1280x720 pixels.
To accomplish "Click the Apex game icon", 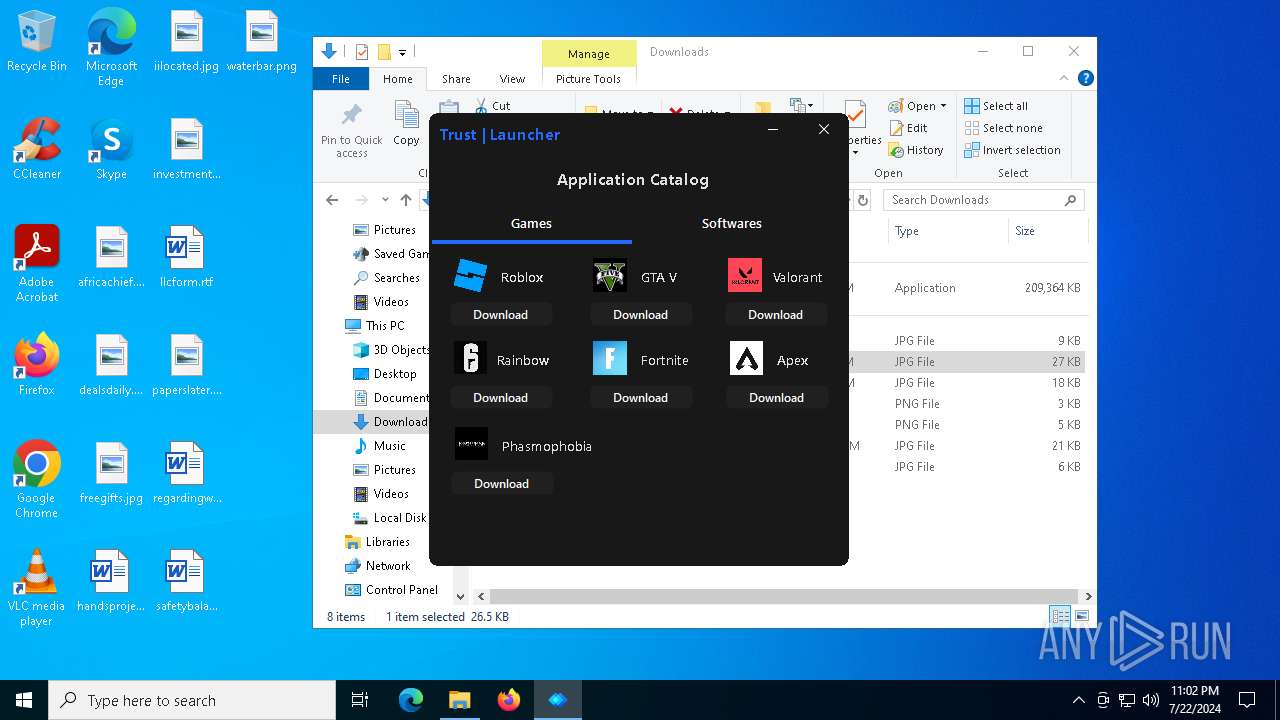I will point(746,358).
